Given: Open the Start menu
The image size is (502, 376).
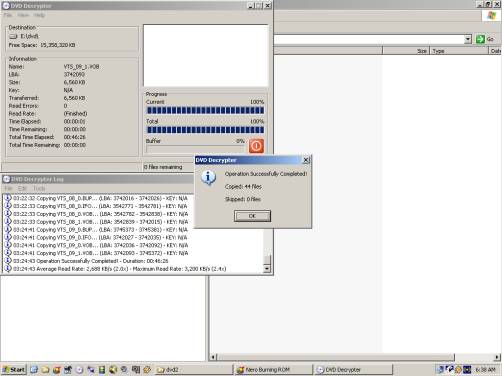Looking at the screenshot, I should (x=14, y=369).
